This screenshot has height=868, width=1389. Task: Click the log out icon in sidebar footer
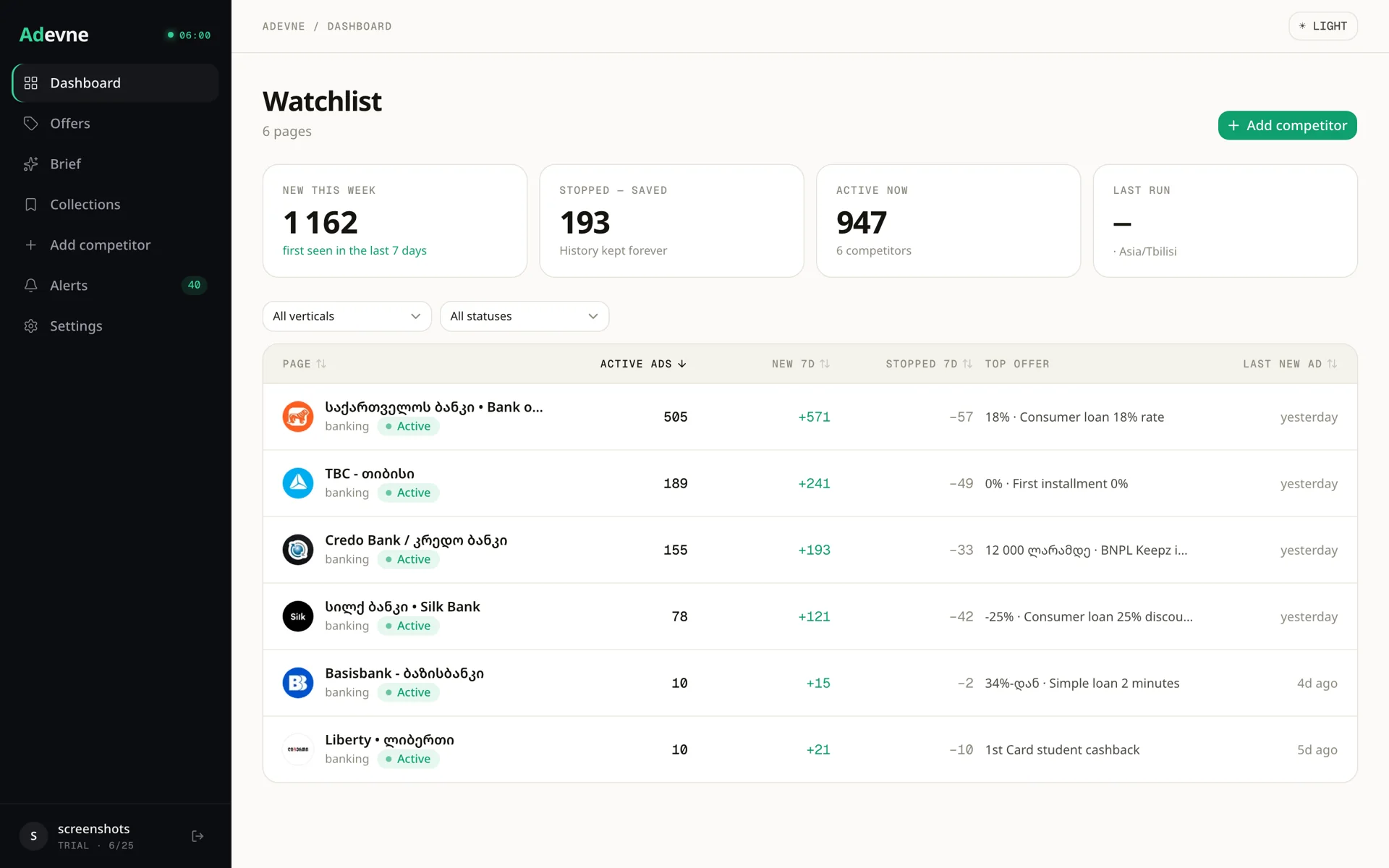pos(197,836)
